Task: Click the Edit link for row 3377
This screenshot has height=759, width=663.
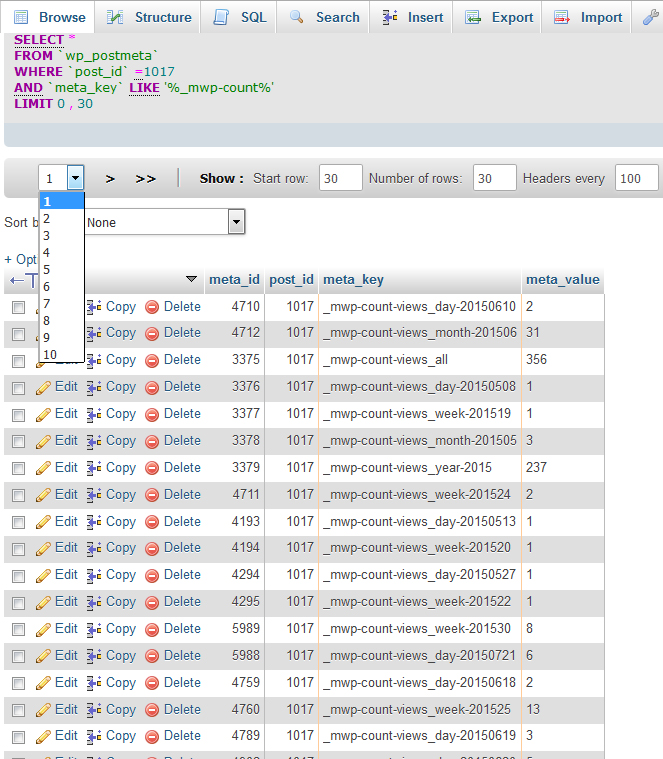Action: pyautogui.click(x=66, y=413)
